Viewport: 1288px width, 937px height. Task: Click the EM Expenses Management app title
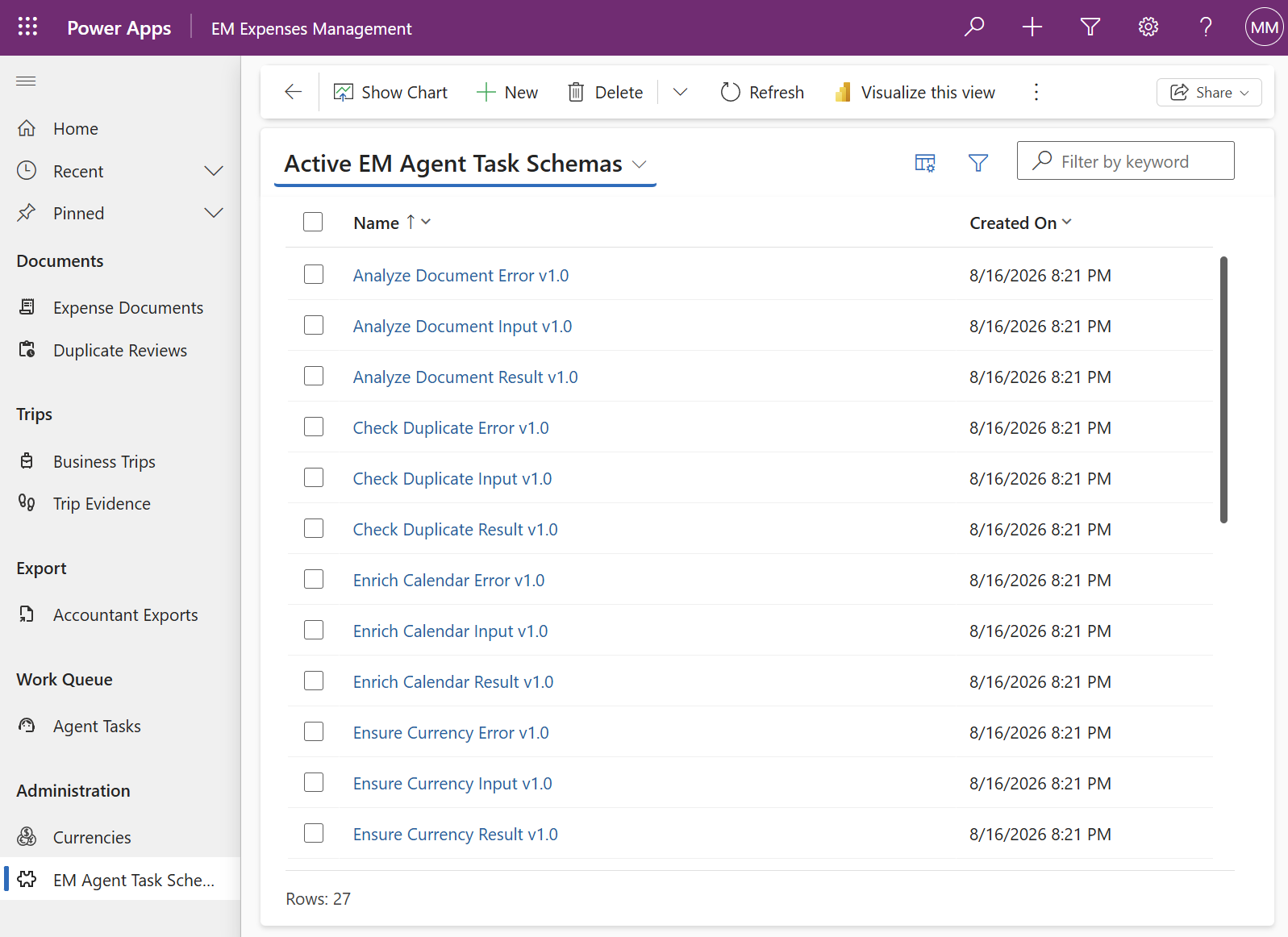[311, 28]
